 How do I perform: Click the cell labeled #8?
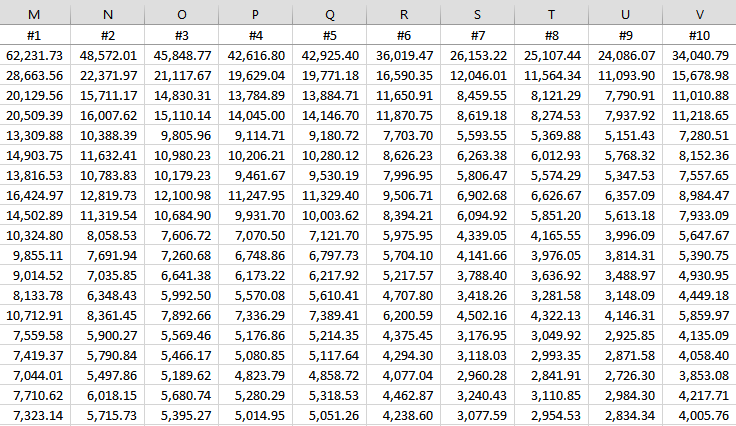552,35
